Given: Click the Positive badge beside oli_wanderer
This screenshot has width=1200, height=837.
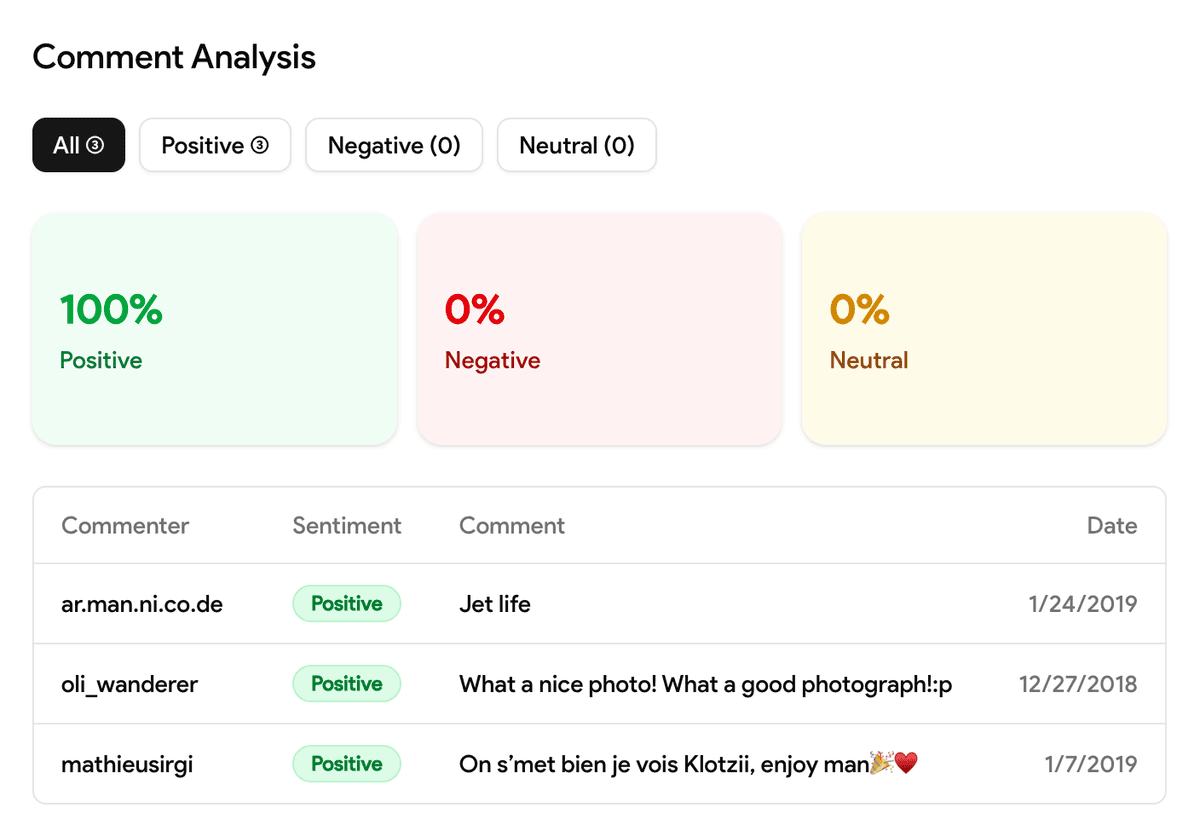Looking at the screenshot, I should click(x=346, y=683).
